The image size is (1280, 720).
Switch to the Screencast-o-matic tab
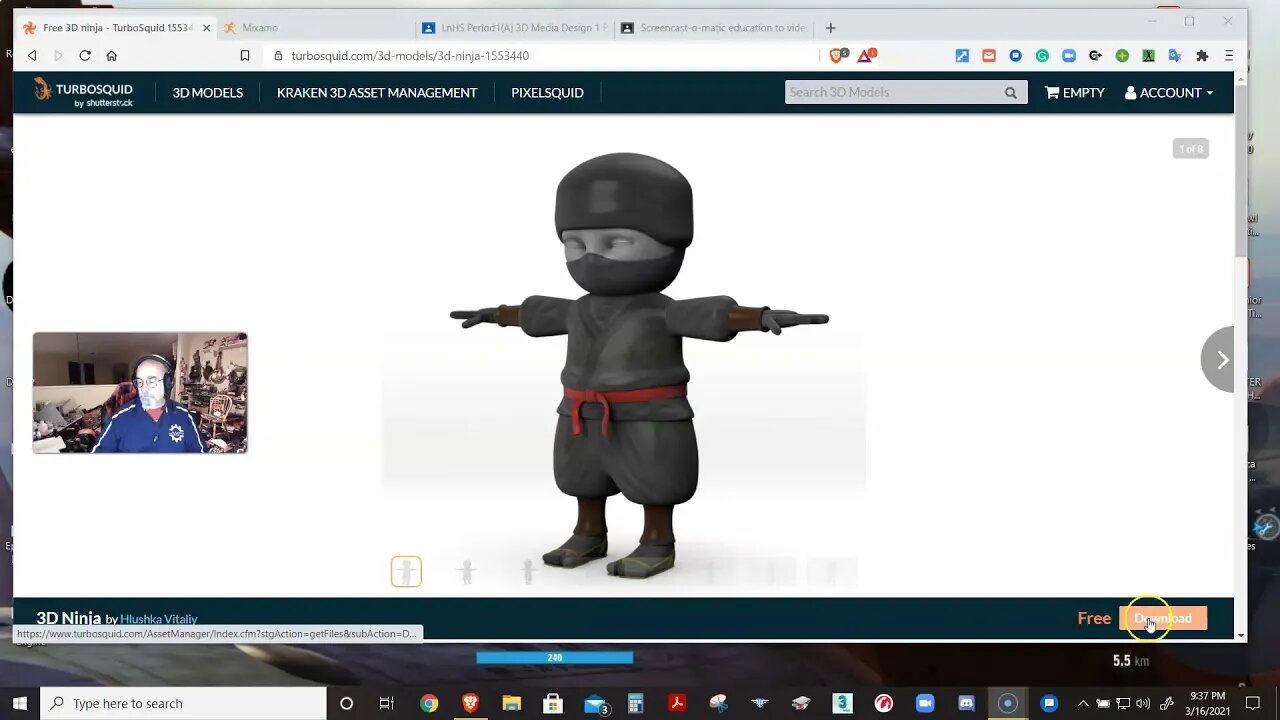(714, 28)
